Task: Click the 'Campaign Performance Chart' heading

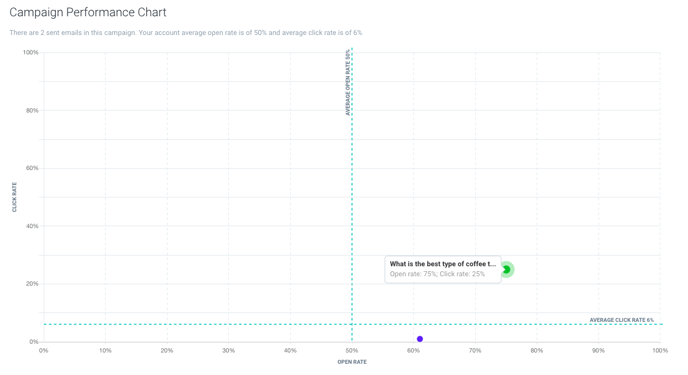Action: pyautogui.click(x=88, y=12)
